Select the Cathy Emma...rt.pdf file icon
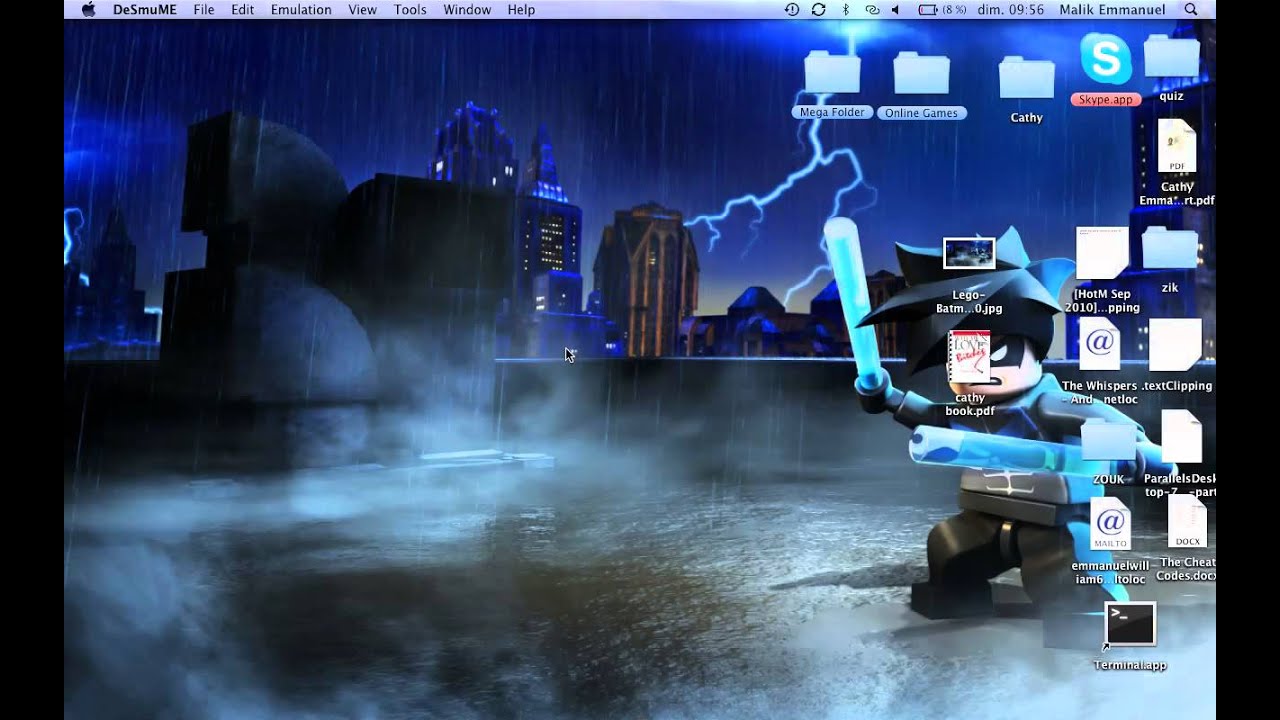Screen dimensions: 1280x720 tap(1177, 147)
